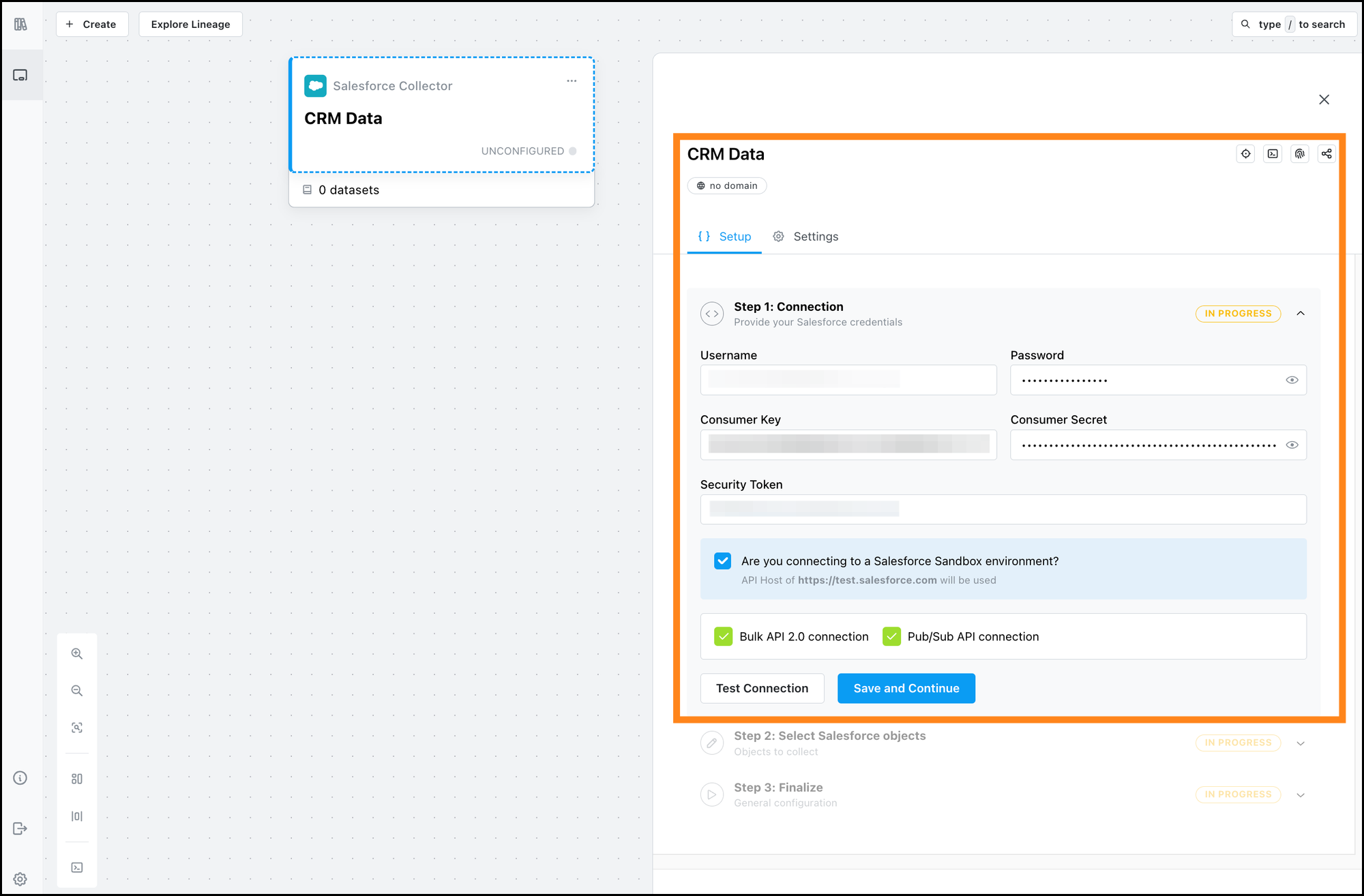Collapse Step 1: Connection section
Image resolution: width=1364 pixels, height=896 pixels.
(1301, 314)
